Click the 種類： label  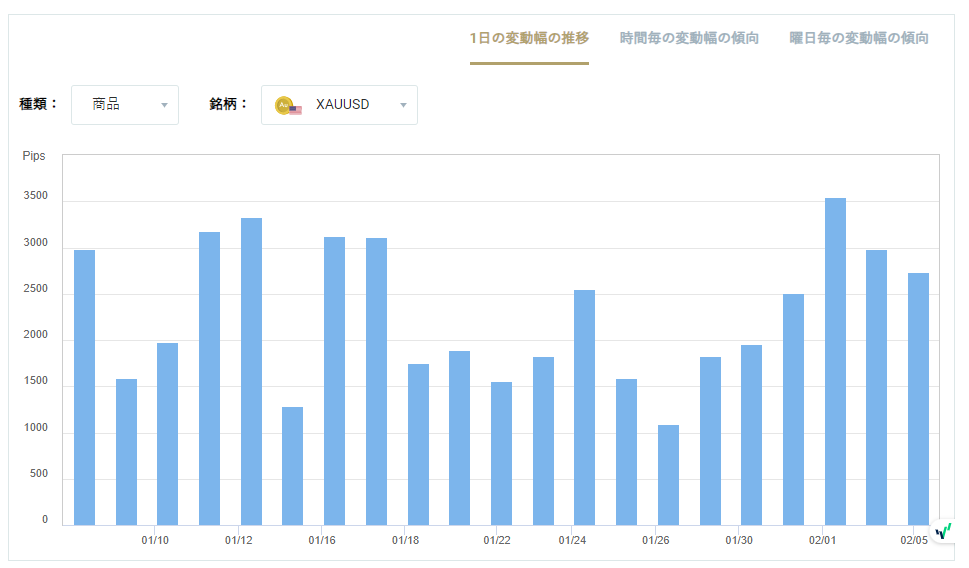point(38,104)
